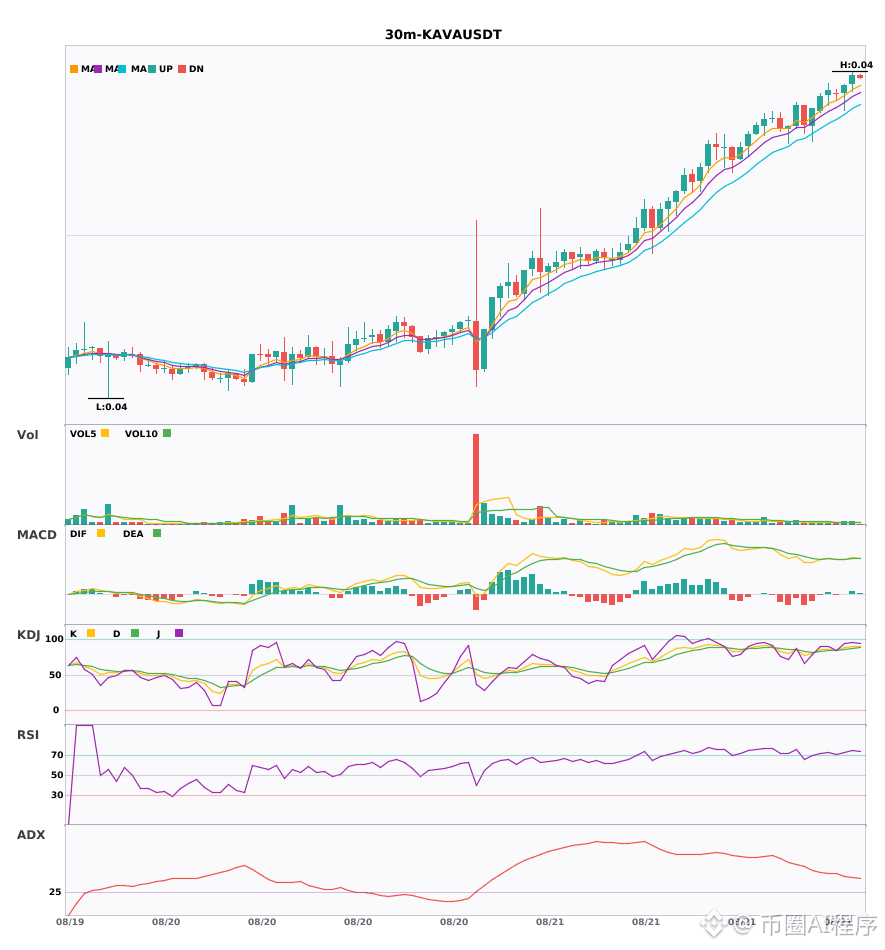Click the yellow VOL5 legend swatch
The width and height of the screenshot is (885, 950).
(x=105, y=433)
